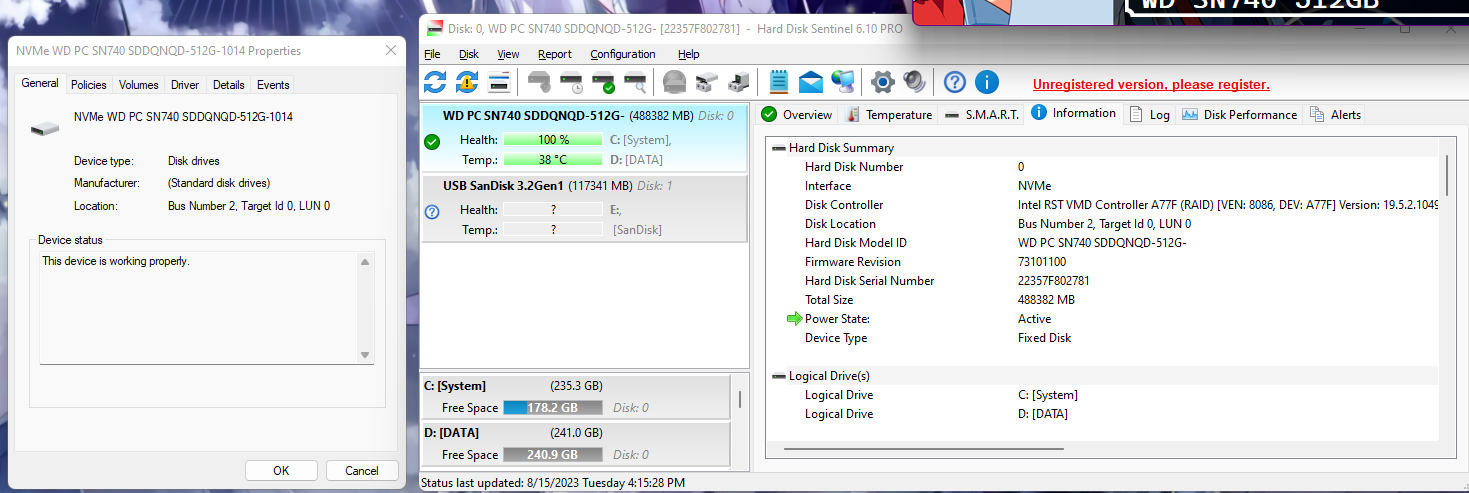The height and width of the screenshot is (493, 1469).
Task: Select the USB SanDisk 3.2Gen1 disk entry
Action: coord(584,208)
